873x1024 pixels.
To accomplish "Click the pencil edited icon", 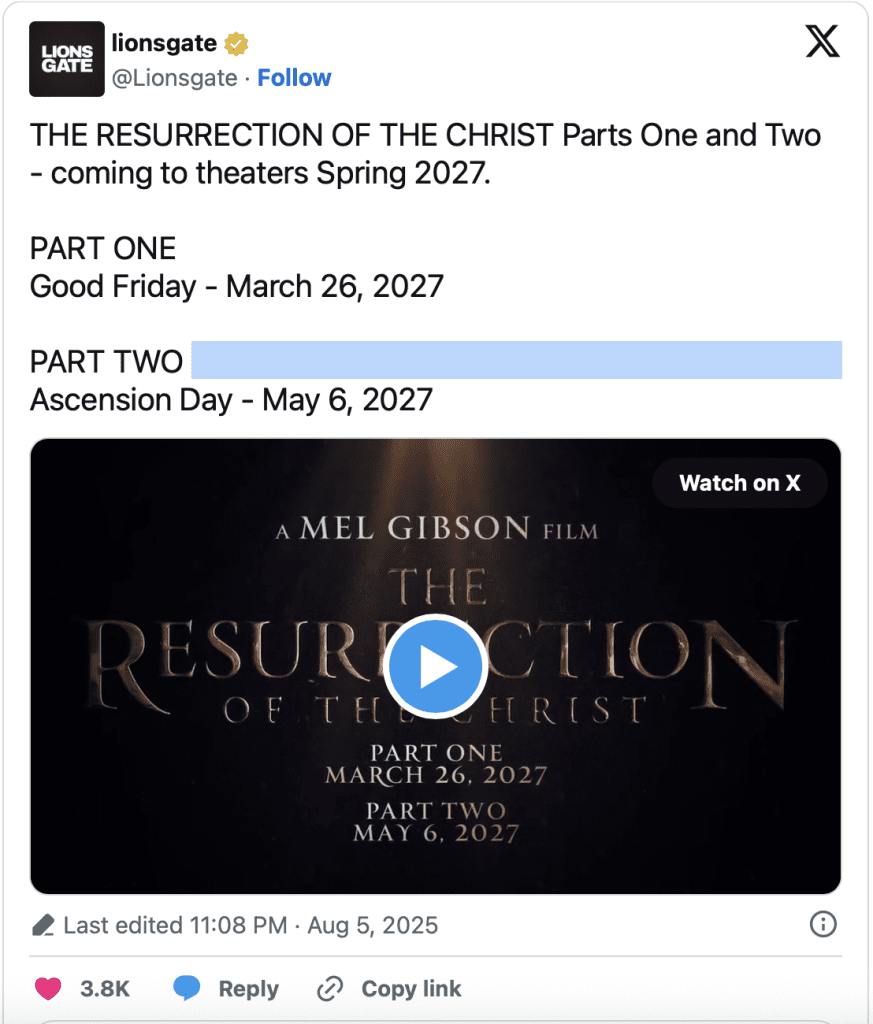I will (43, 925).
